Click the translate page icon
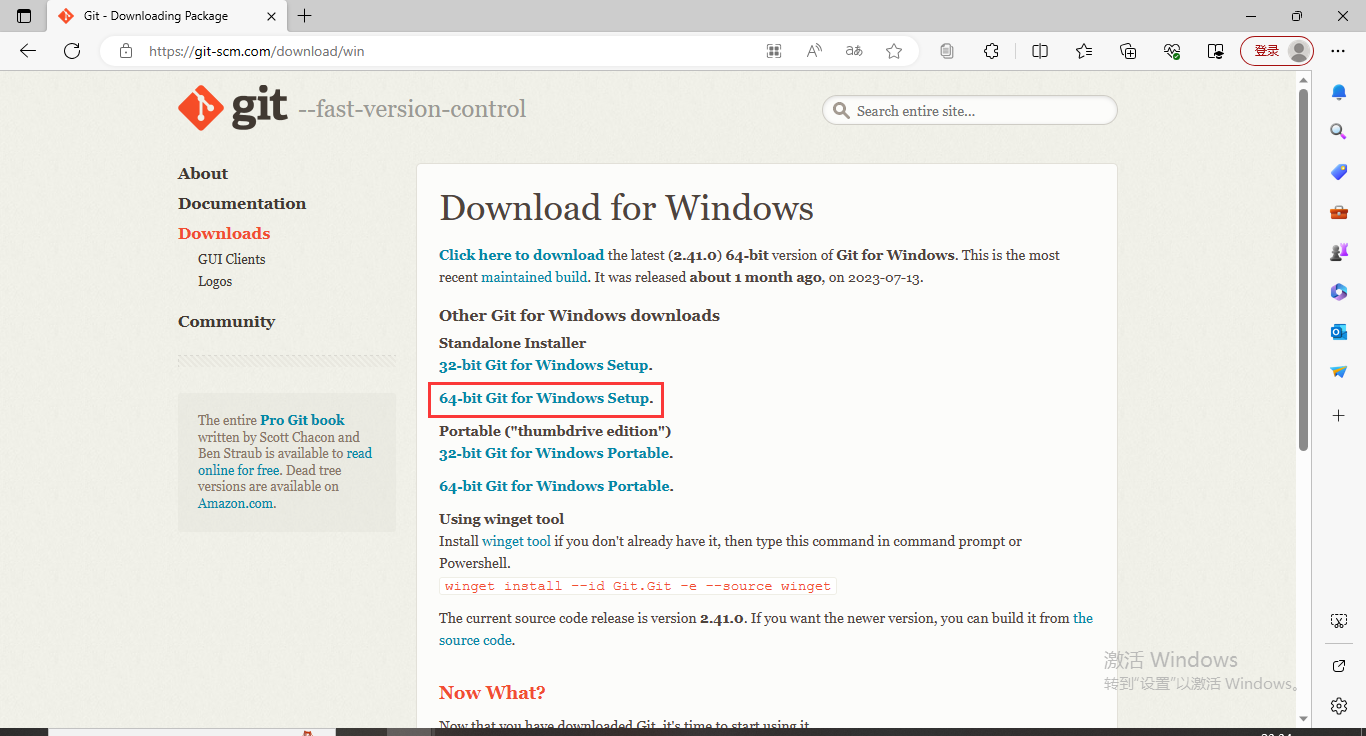1366x736 pixels. (x=853, y=51)
